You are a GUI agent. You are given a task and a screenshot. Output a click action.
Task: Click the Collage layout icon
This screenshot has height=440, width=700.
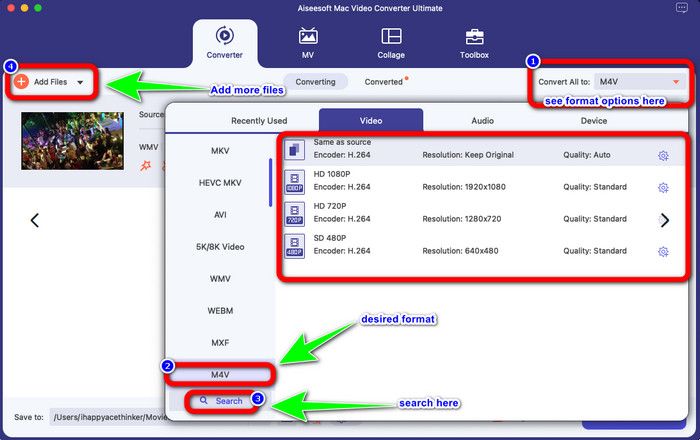(391, 36)
